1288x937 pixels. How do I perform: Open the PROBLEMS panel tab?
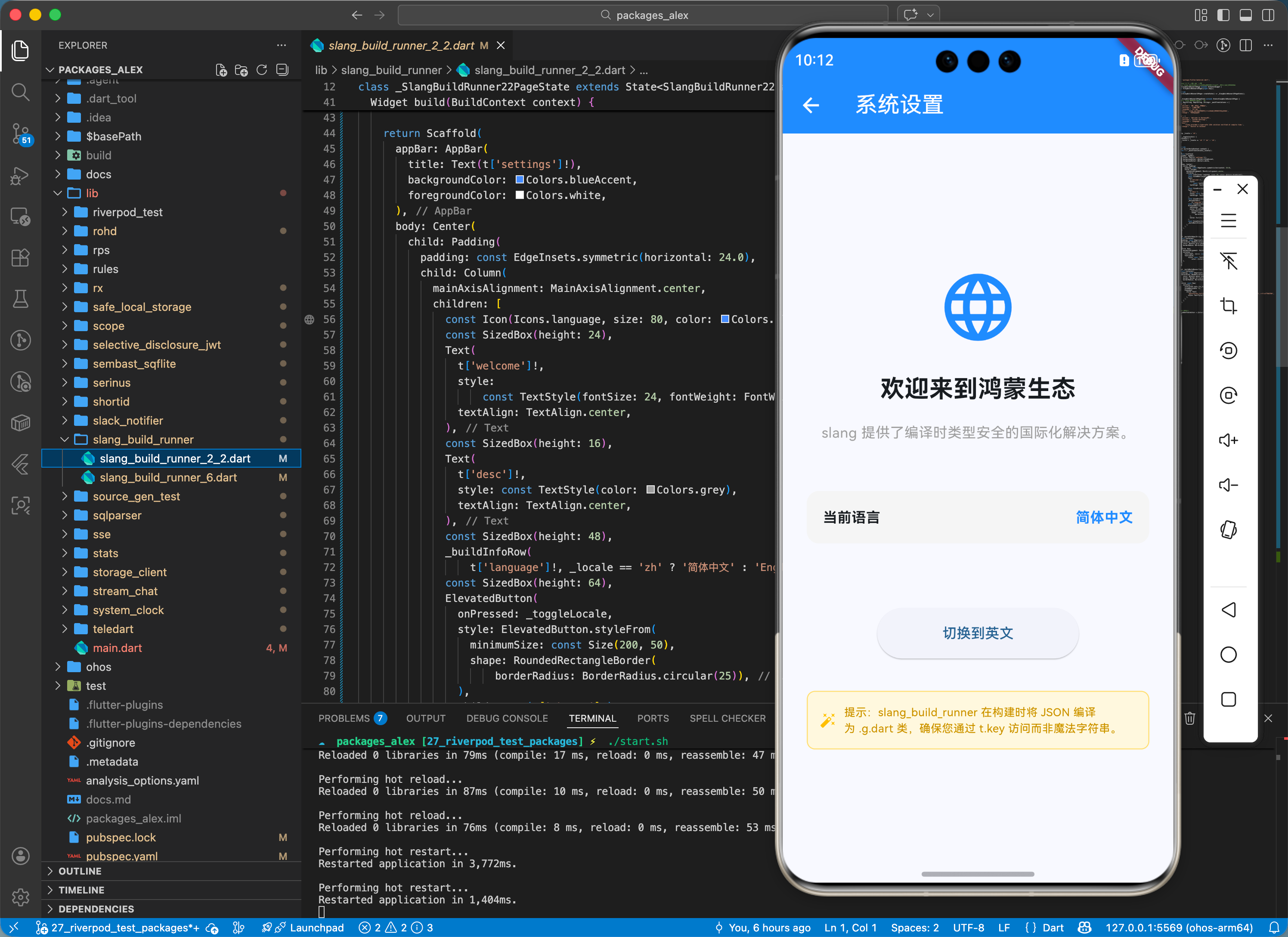[344, 718]
